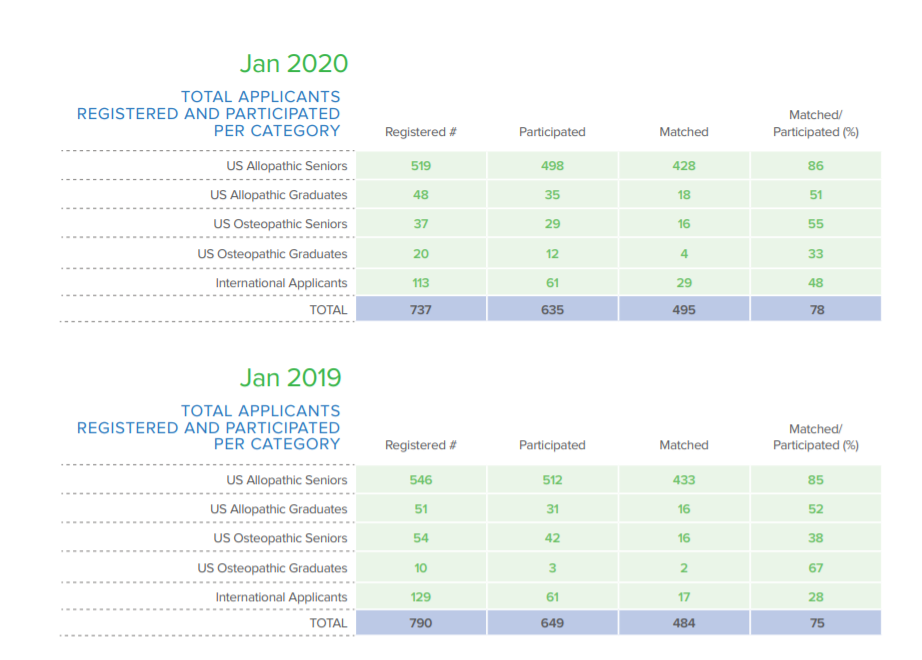Viewport: 922px width, 660px height.
Task: Select the Participated column header in Jan 2019 table
Action: click(x=552, y=446)
